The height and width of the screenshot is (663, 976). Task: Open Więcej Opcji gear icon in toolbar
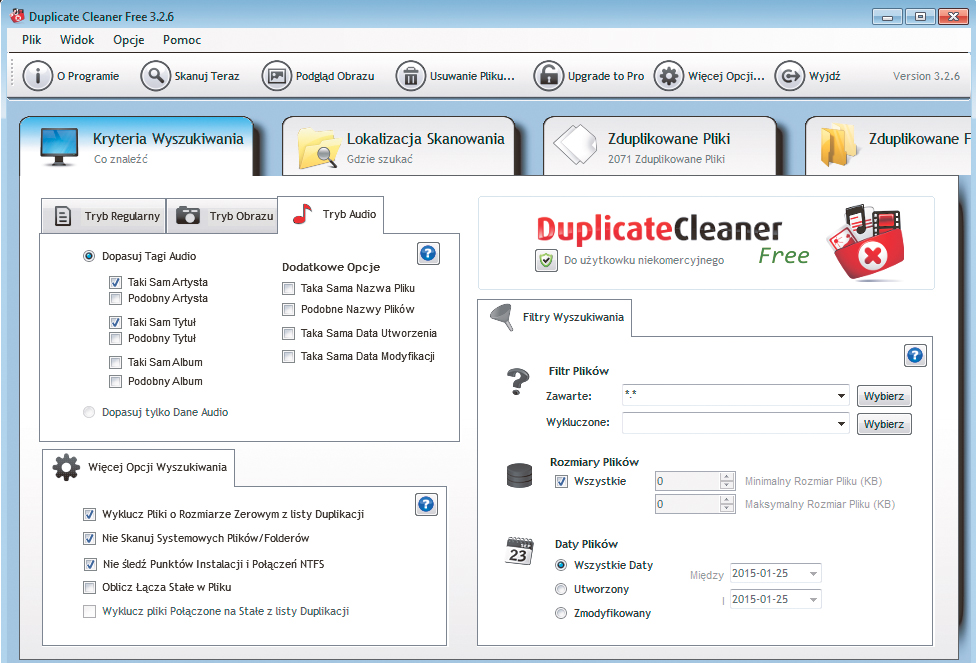(669, 76)
